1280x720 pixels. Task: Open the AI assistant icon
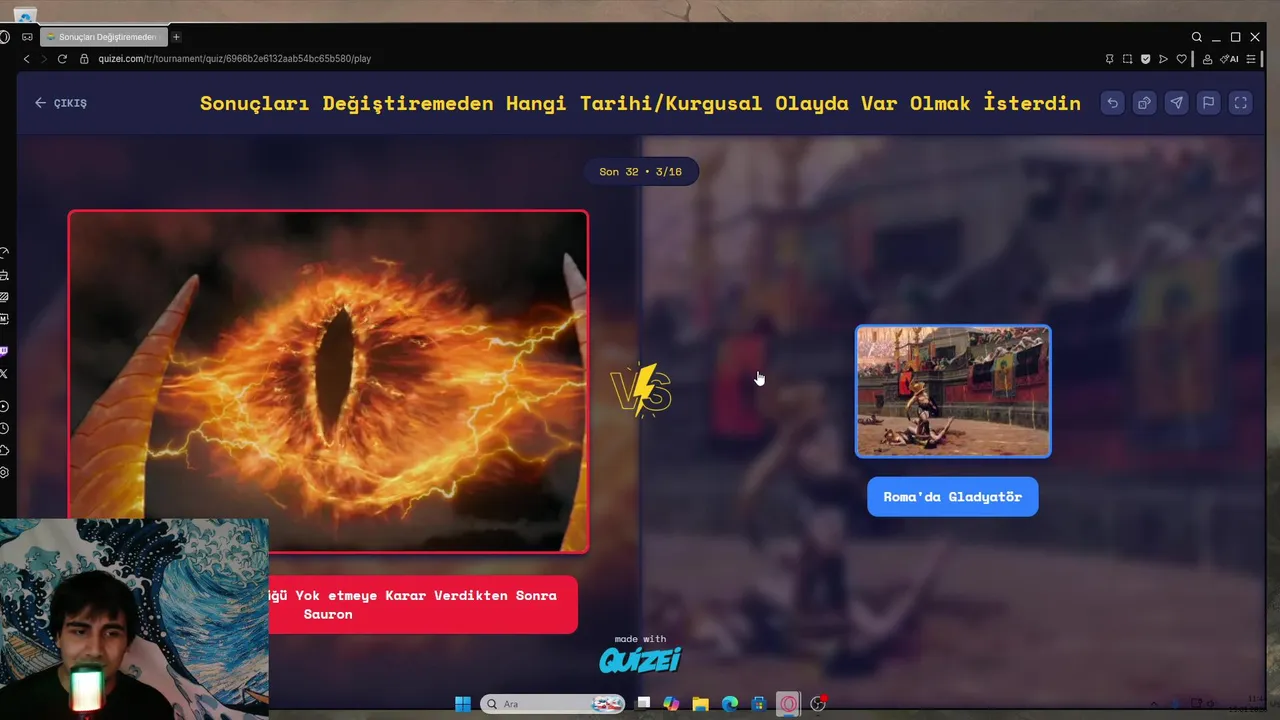coord(1229,59)
